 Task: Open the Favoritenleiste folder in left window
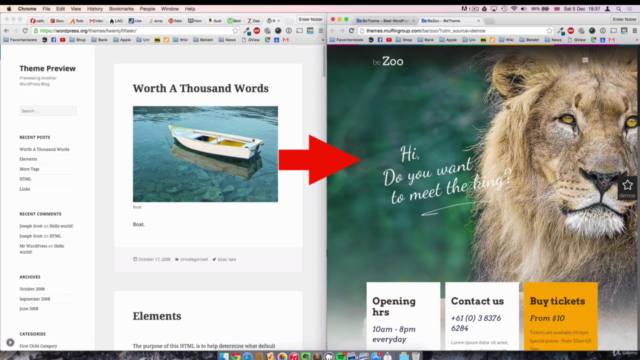(20, 40)
